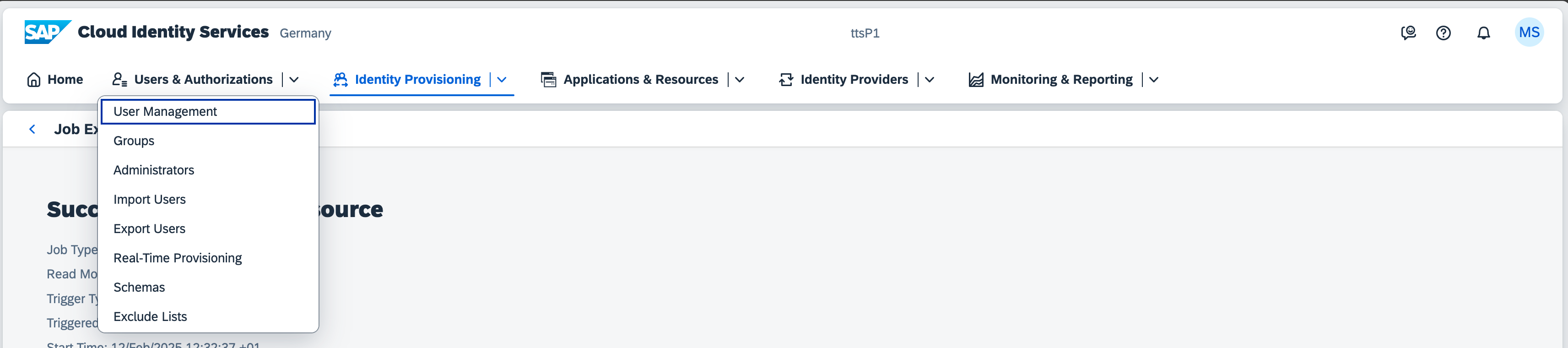Click the SAP logo
Screen dimensions: 1568x348
coord(47,33)
